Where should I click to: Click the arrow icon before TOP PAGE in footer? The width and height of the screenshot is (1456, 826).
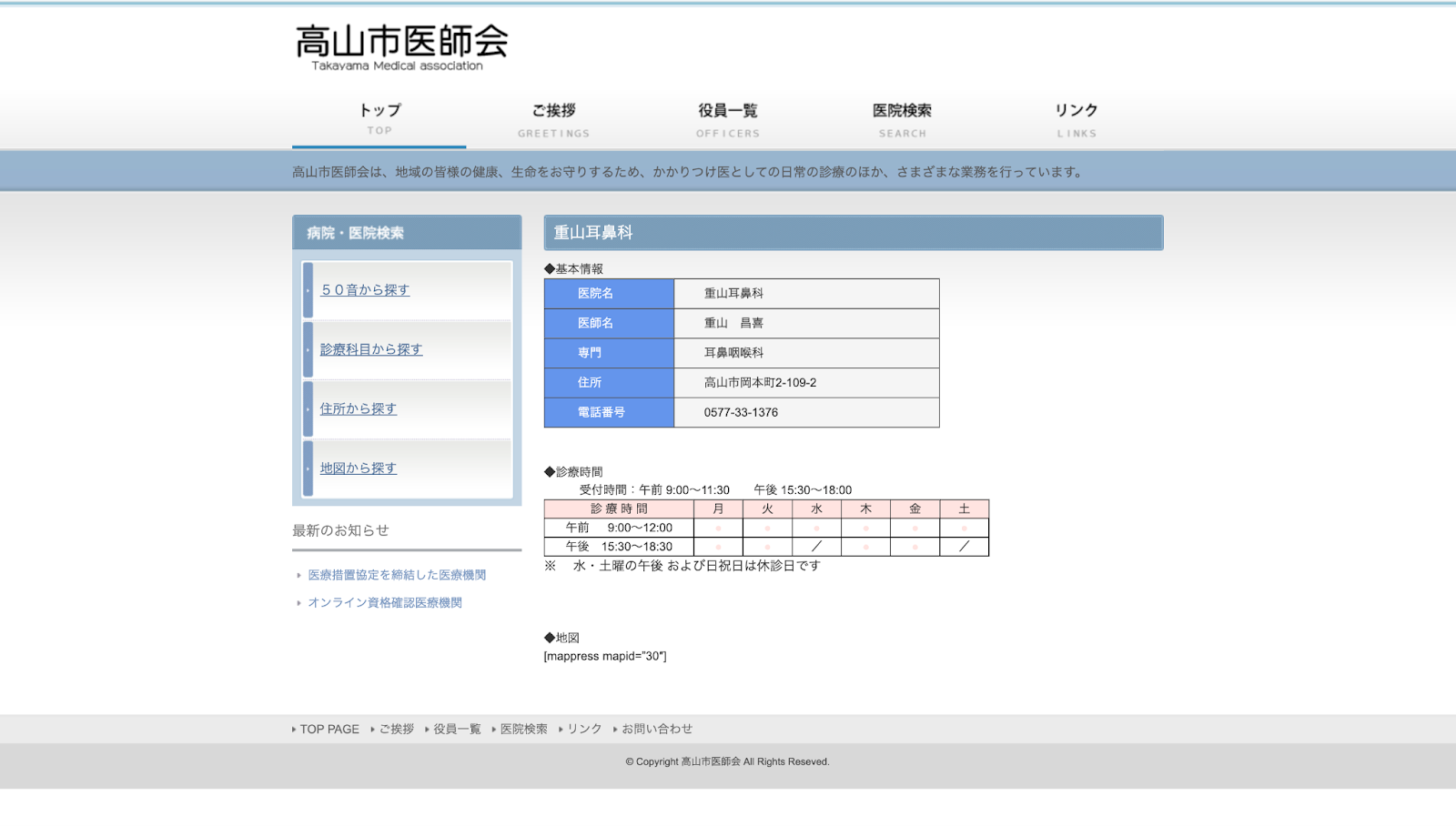tap(293, 728)
